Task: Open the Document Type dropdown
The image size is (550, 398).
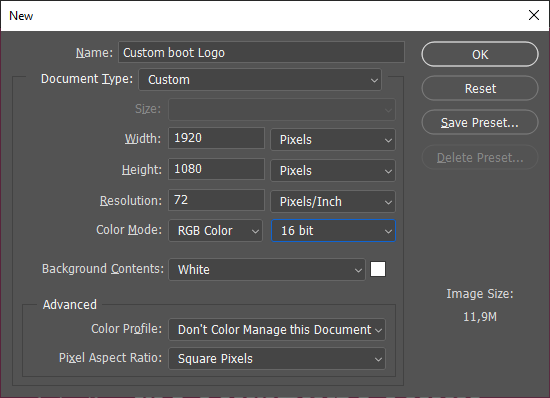Action: (x=260, y=80)
